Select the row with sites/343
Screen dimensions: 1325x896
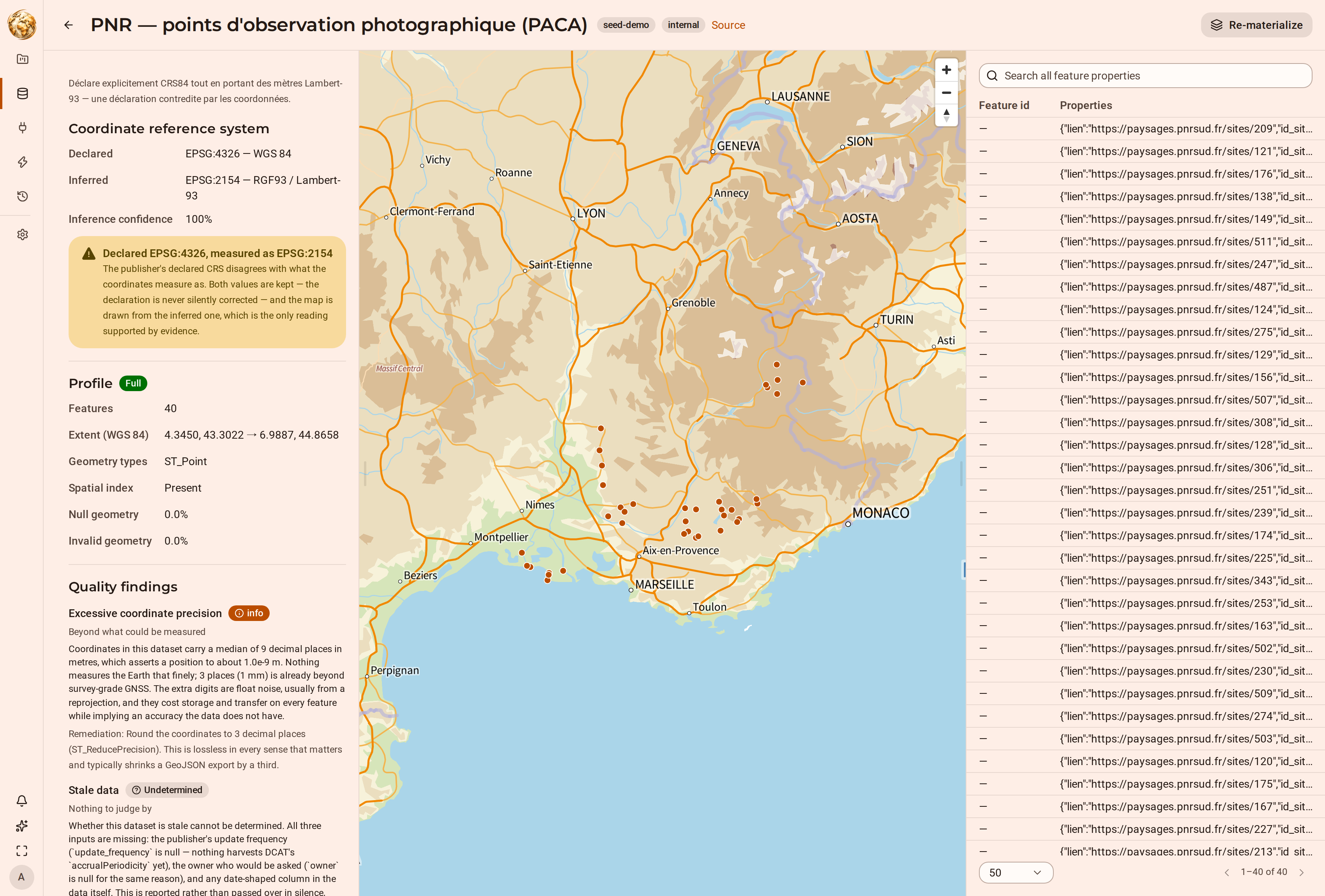tap(1145, 581)
